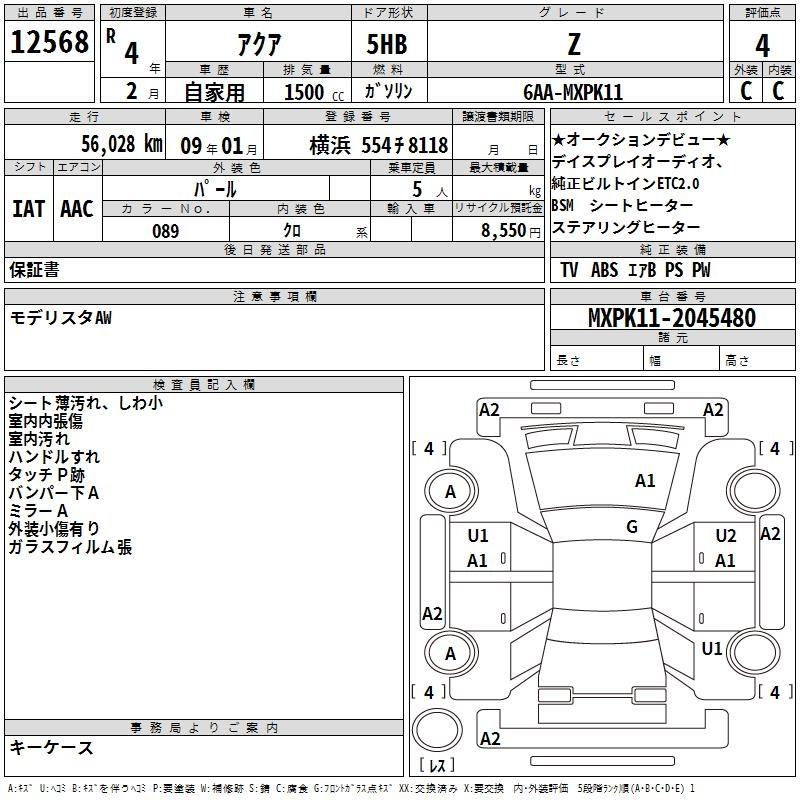The image size is (800, 800).
Task: Select the spare tire circle above レス
Action: [438, 730]
